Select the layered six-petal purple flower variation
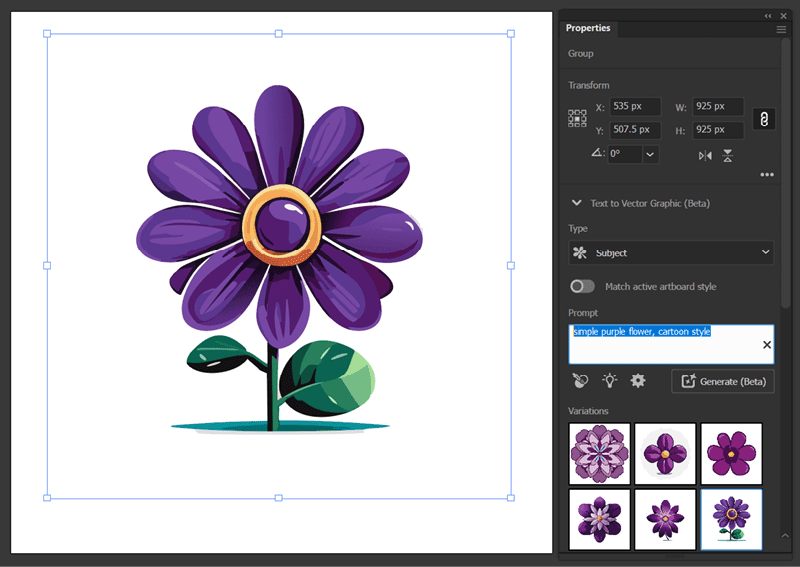 pyautogui.click(x=599, y=520)
